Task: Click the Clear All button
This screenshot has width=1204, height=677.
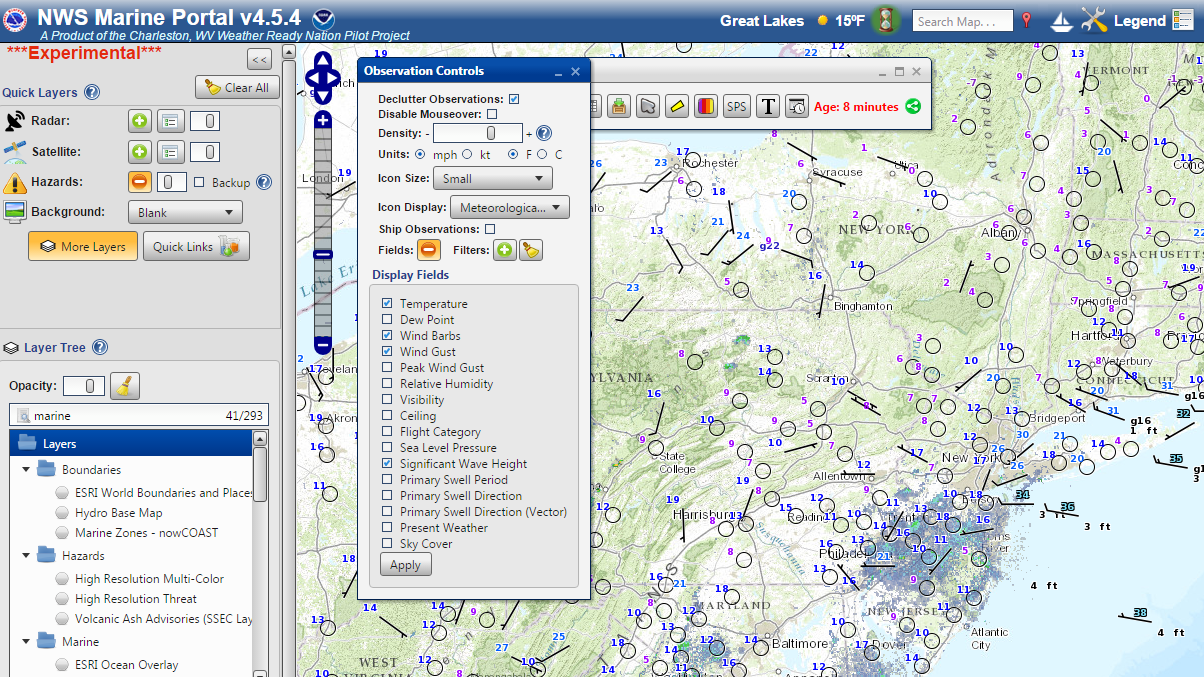Action: pyautogui.click(x=236, y=87)
